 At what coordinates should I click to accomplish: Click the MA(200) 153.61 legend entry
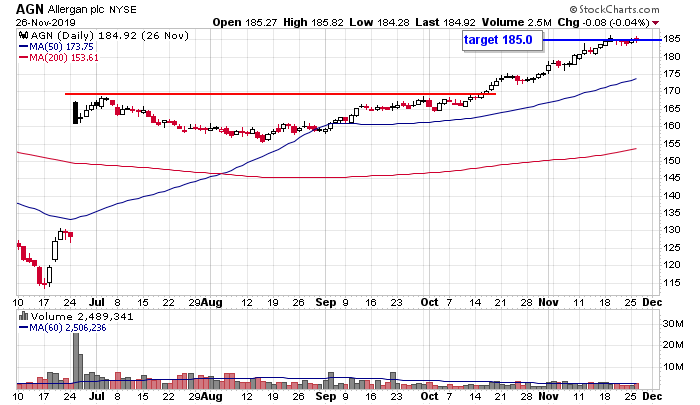coord(58,58)
